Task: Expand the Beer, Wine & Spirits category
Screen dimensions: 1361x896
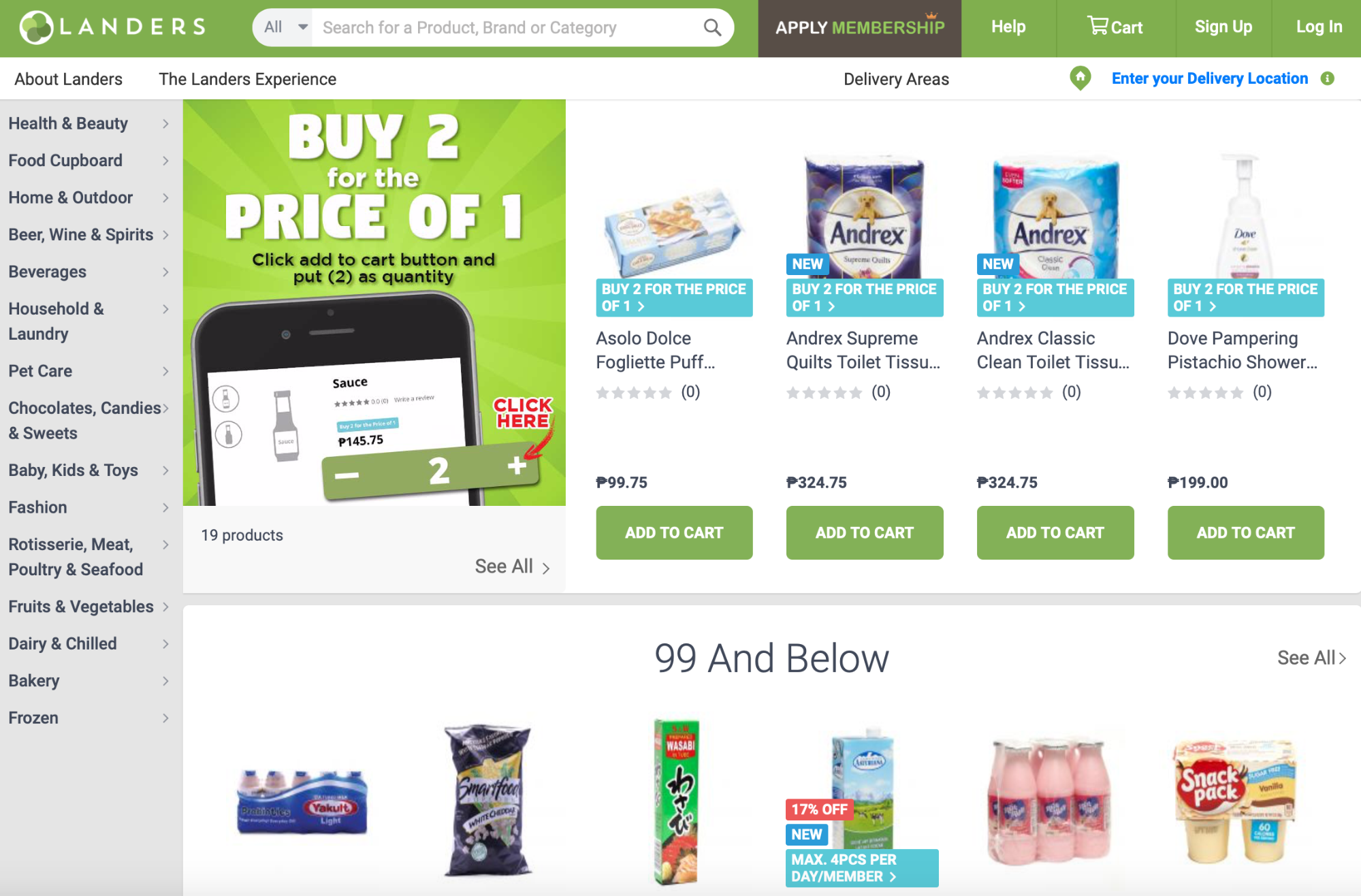Action: tap(89, 235)
